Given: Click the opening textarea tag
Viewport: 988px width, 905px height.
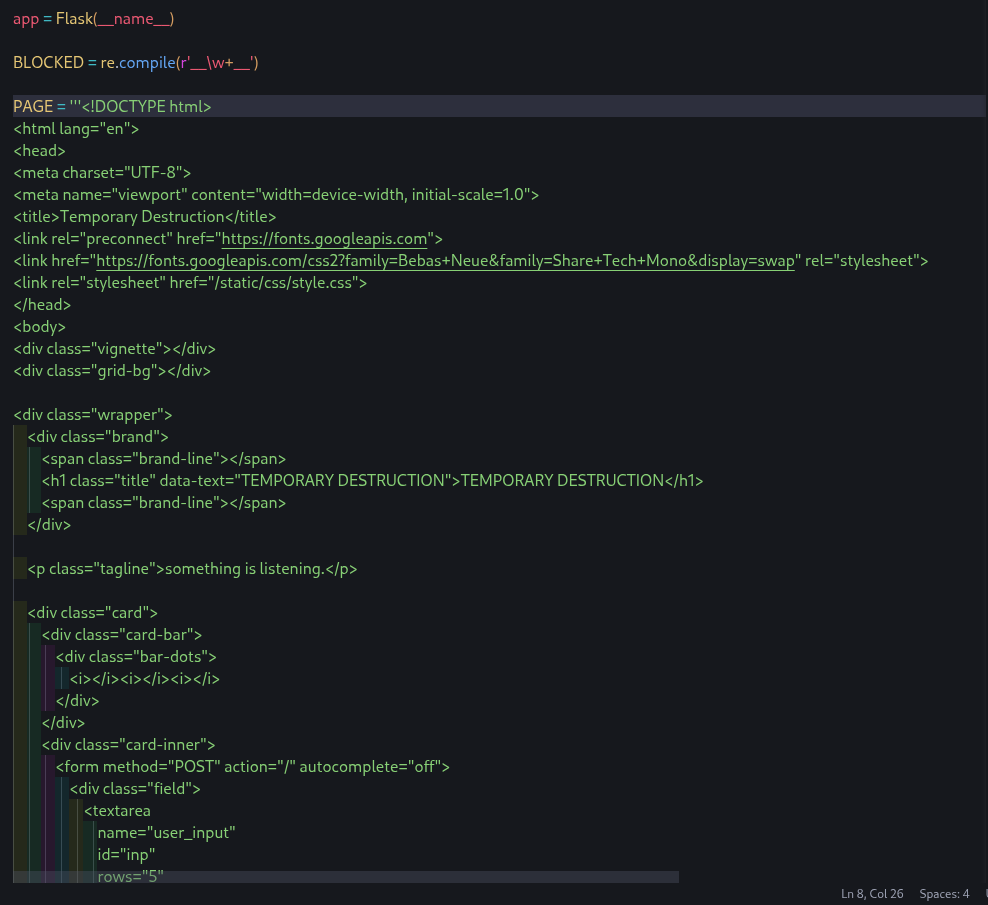Looking at the screenshot, I should click(117, 811).
